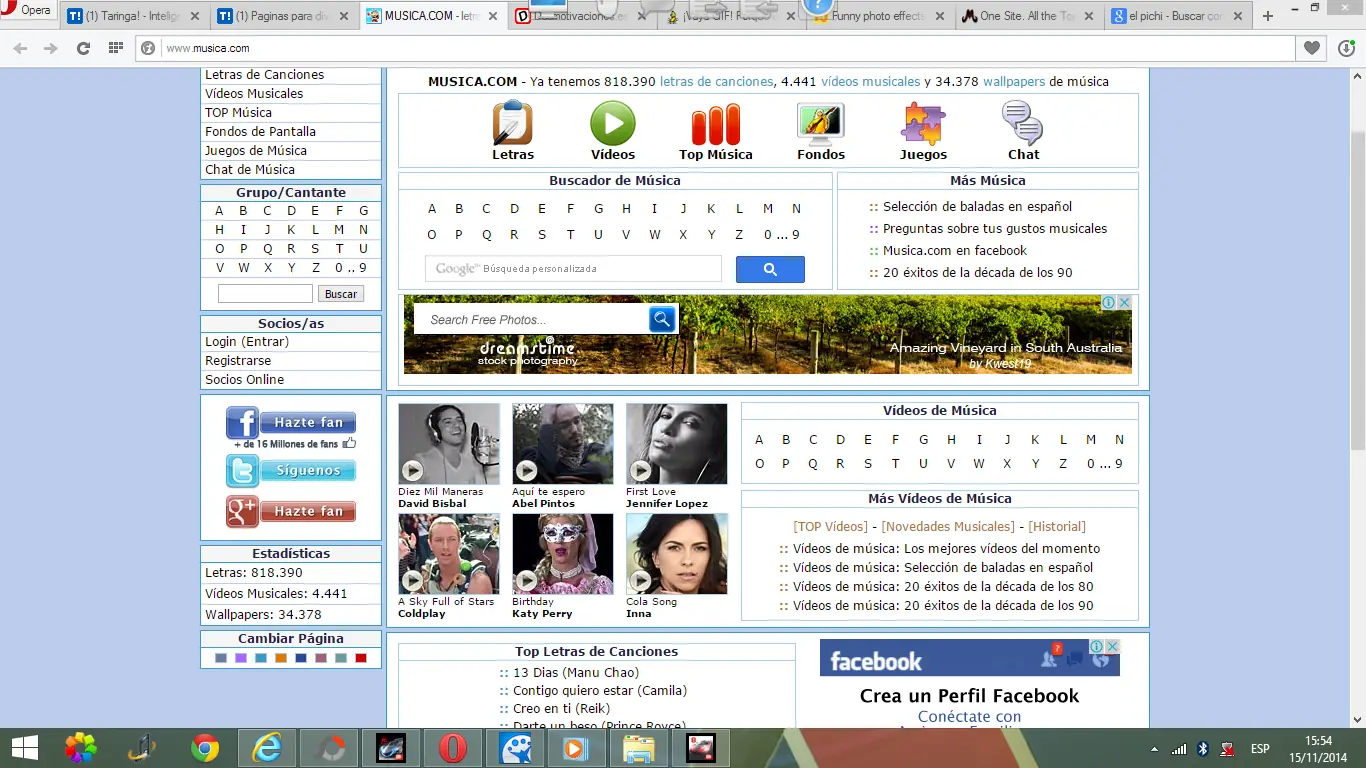The width and height of the screenshot is (1366, 768).
Task: Open Musica.com en facebook link
Action: coord(955,251)
